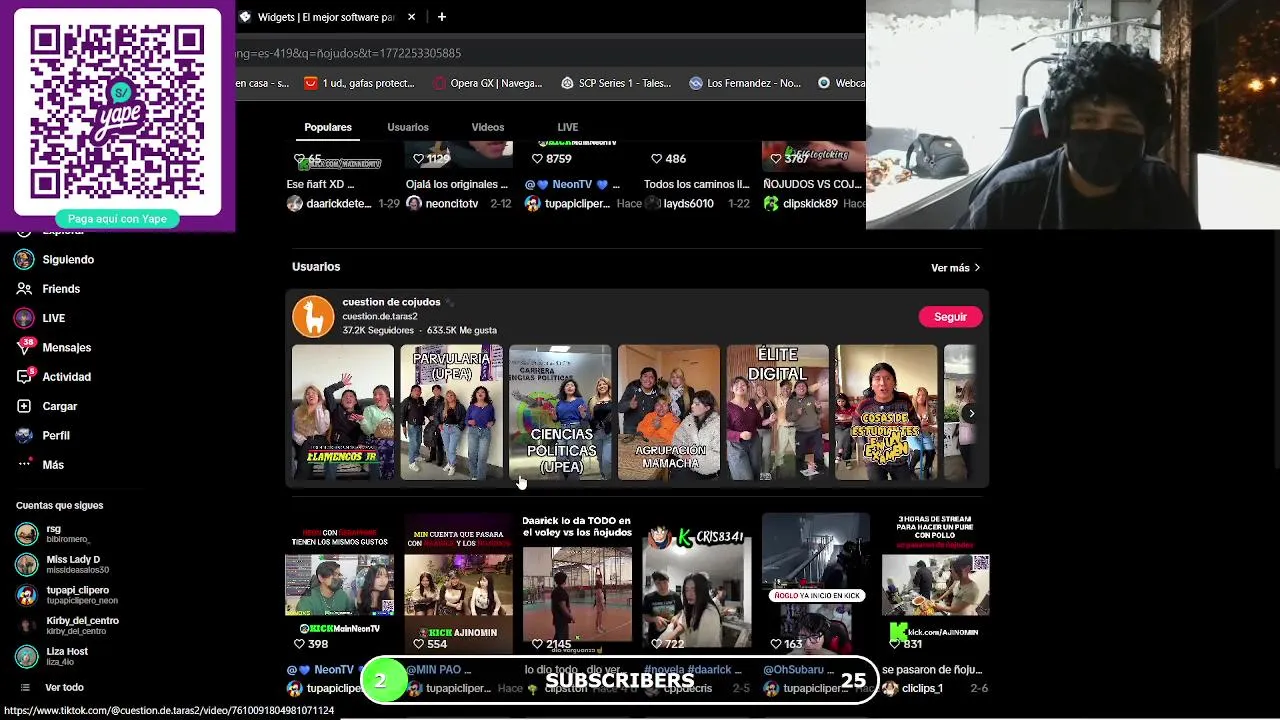The image size is (1280, 720).
Task: Open the Friends sidebar icon
Action: click(24, 289)
